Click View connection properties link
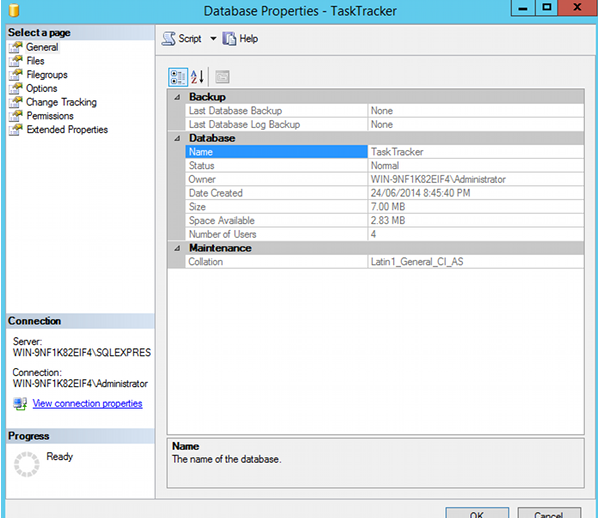The image size is (598, 518). [87, 404]
